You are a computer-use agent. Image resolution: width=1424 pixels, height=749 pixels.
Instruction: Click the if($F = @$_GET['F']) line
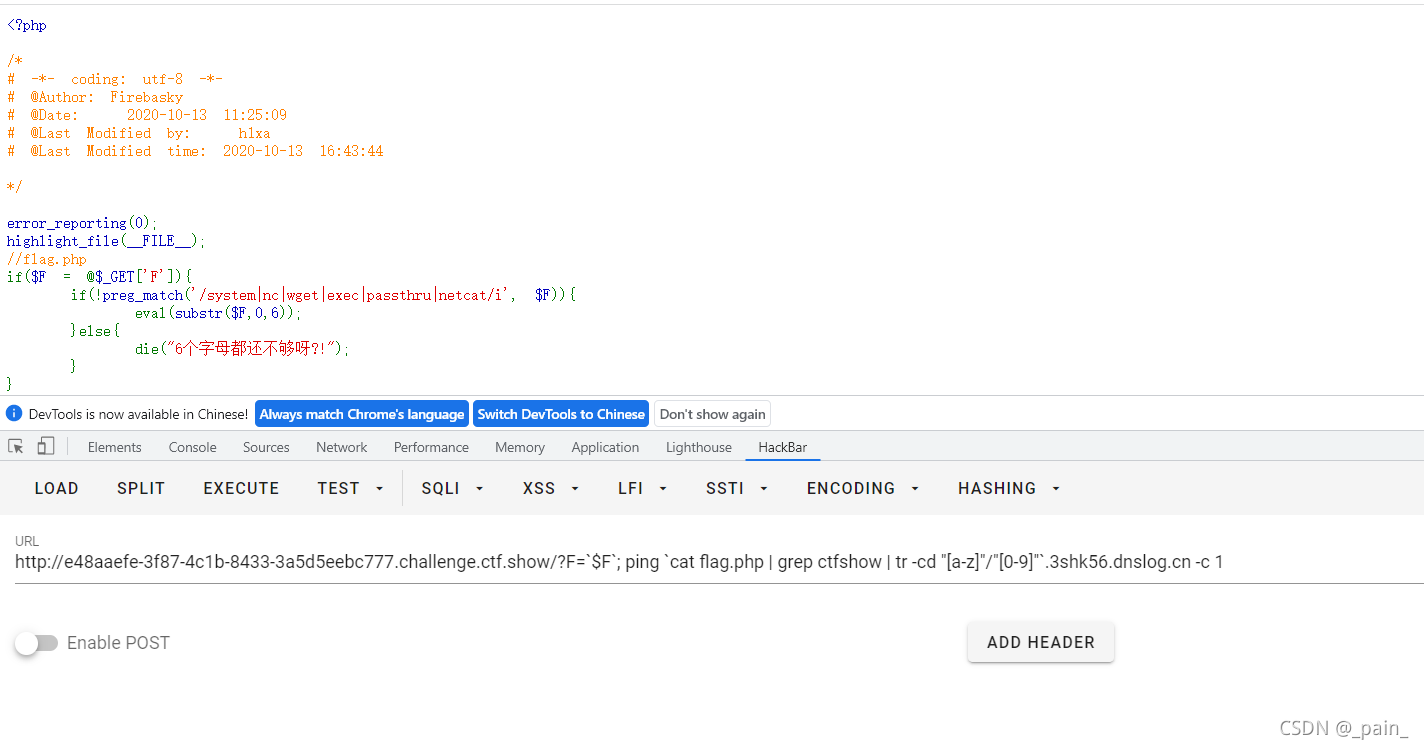pyautogui.click(x=100, y=277)
